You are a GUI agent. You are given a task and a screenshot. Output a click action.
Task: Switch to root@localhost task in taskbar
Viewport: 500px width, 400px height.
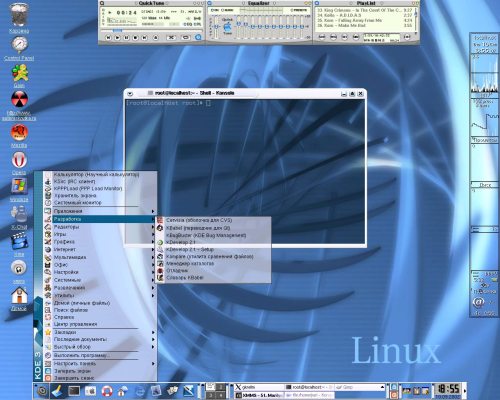(308, 387)
